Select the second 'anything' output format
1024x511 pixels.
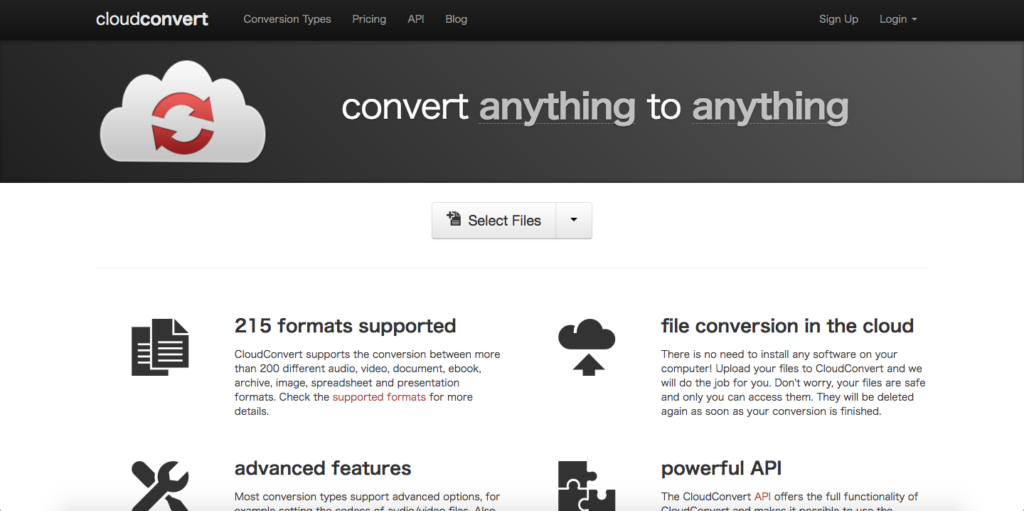click(770, 107)
